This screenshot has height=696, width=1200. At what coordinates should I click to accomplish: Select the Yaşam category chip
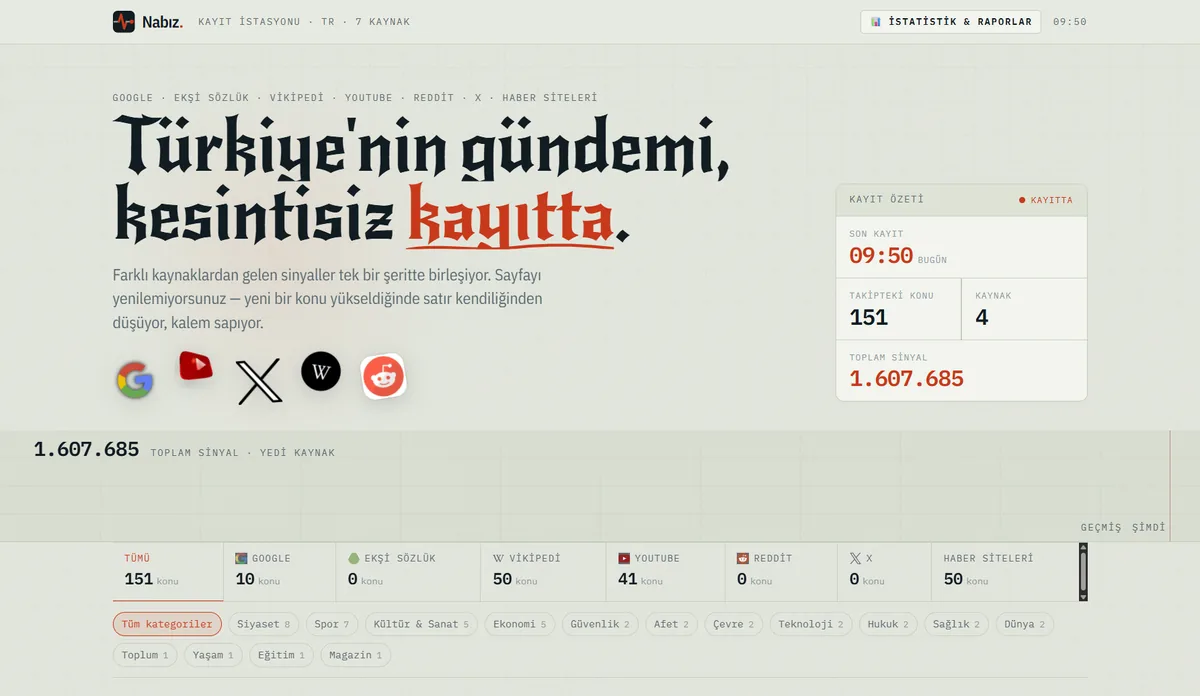pyautogui.click(x=214, y=655)
